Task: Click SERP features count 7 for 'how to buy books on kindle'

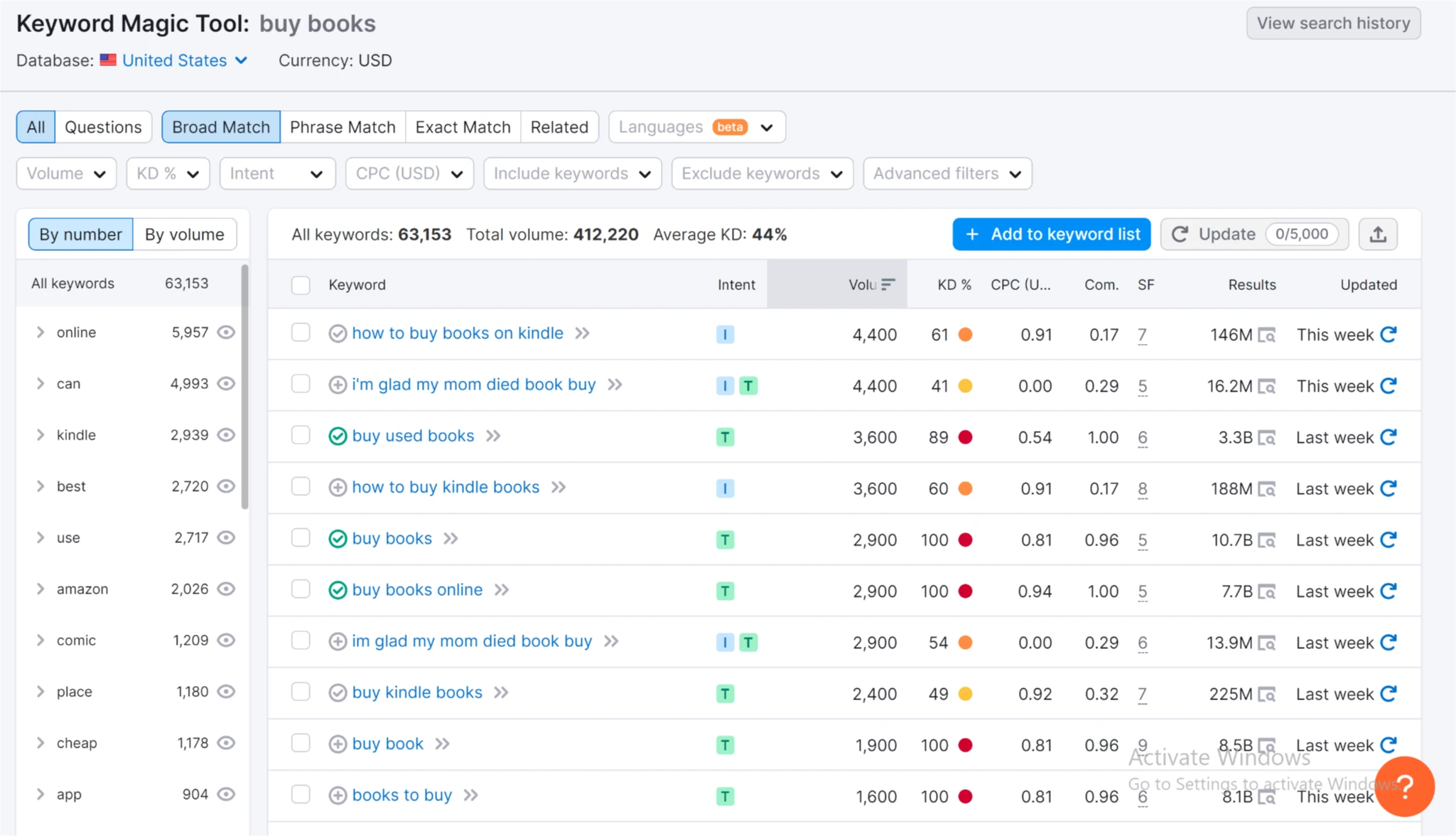Action: point(1142,335)
